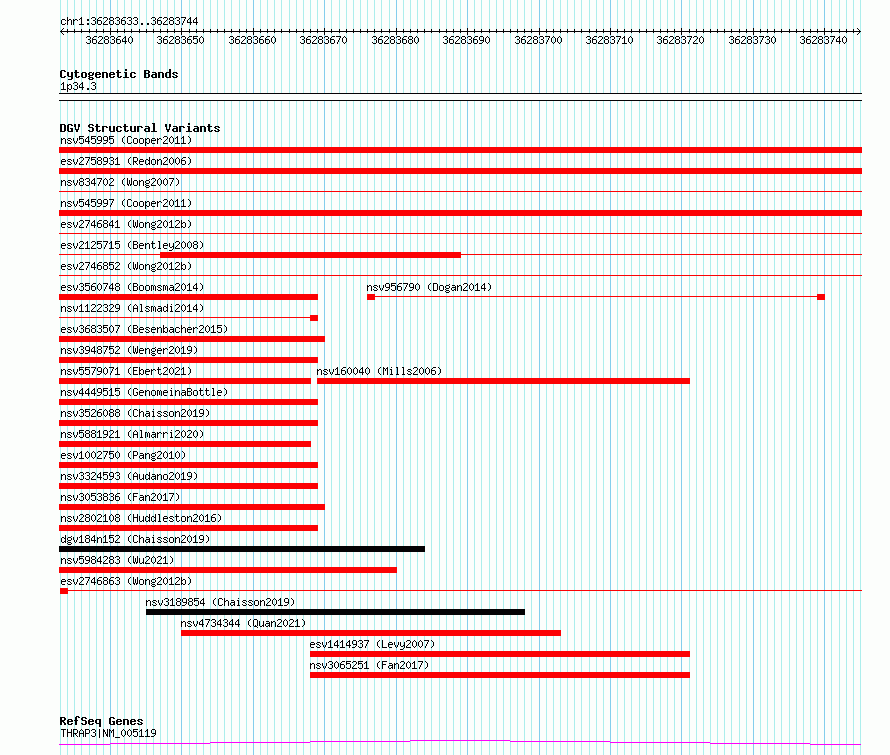Select the esv1414937 (Levy2007) label

point(372,644)
